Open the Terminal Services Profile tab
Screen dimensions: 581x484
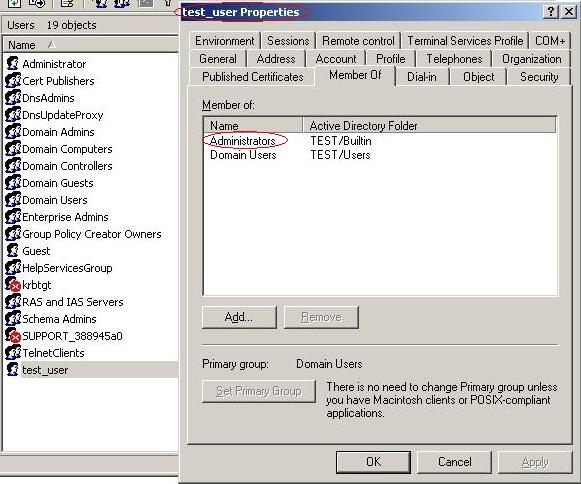[x=465, y=40]
